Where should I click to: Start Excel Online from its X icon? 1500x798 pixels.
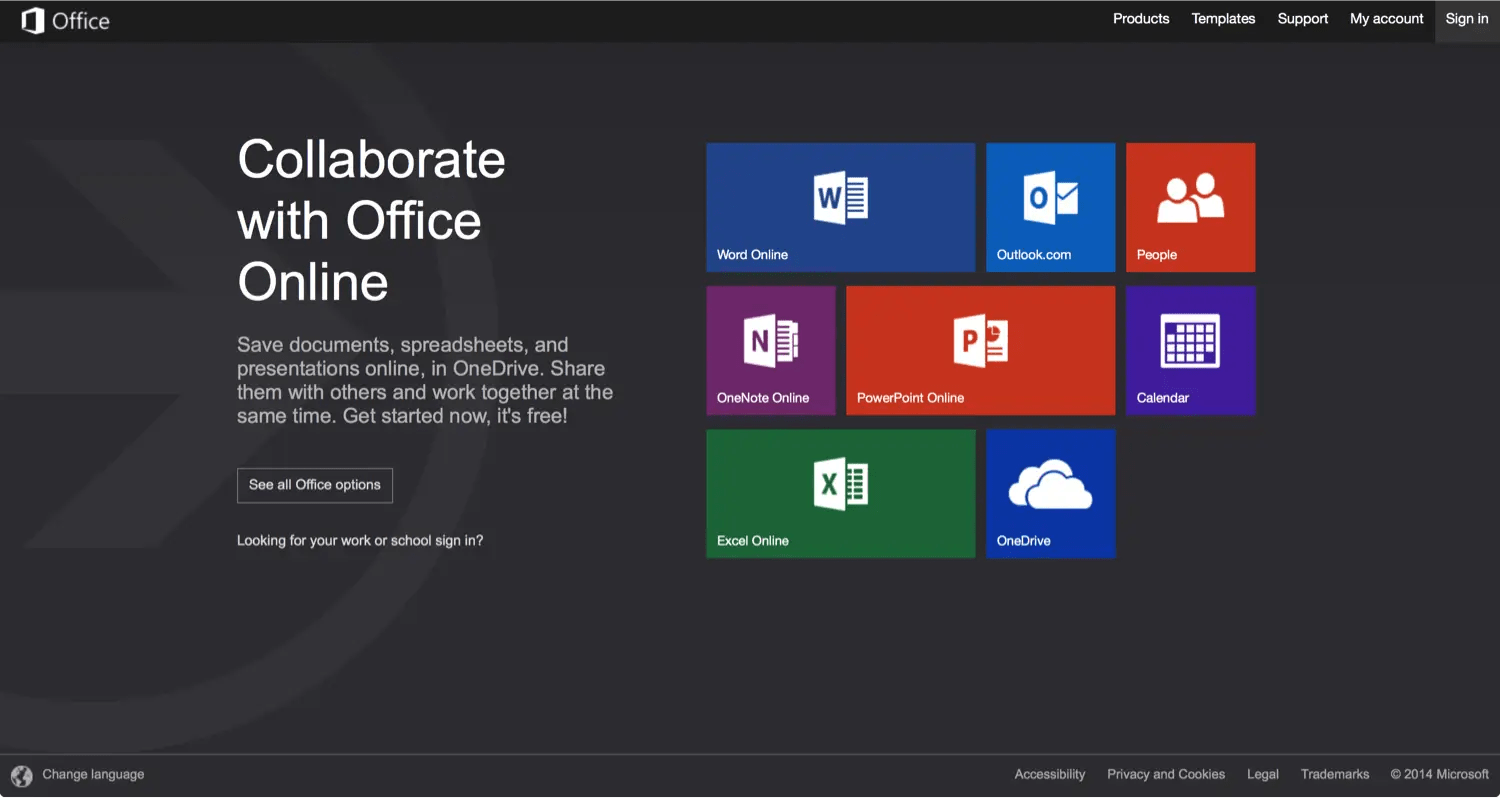[841, 484]
